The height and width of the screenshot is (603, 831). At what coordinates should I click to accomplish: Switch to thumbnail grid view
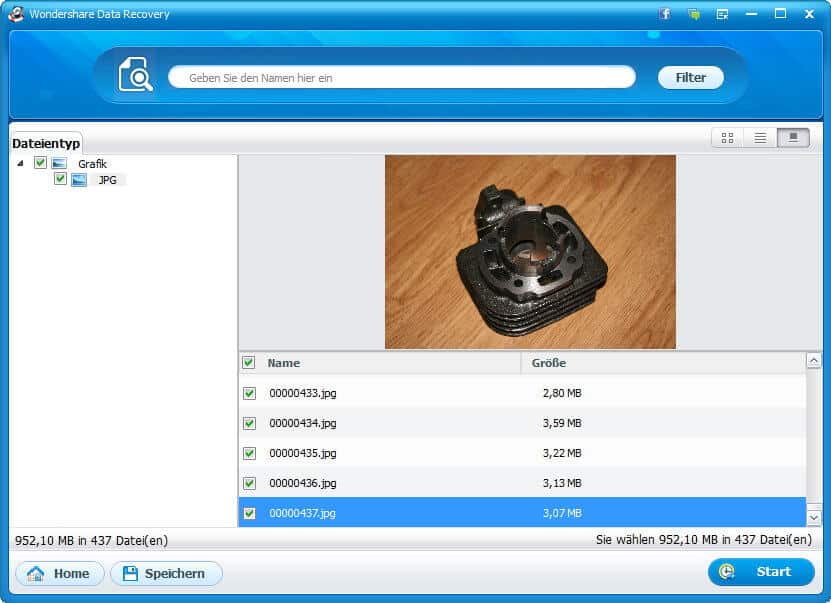(728, 138)
